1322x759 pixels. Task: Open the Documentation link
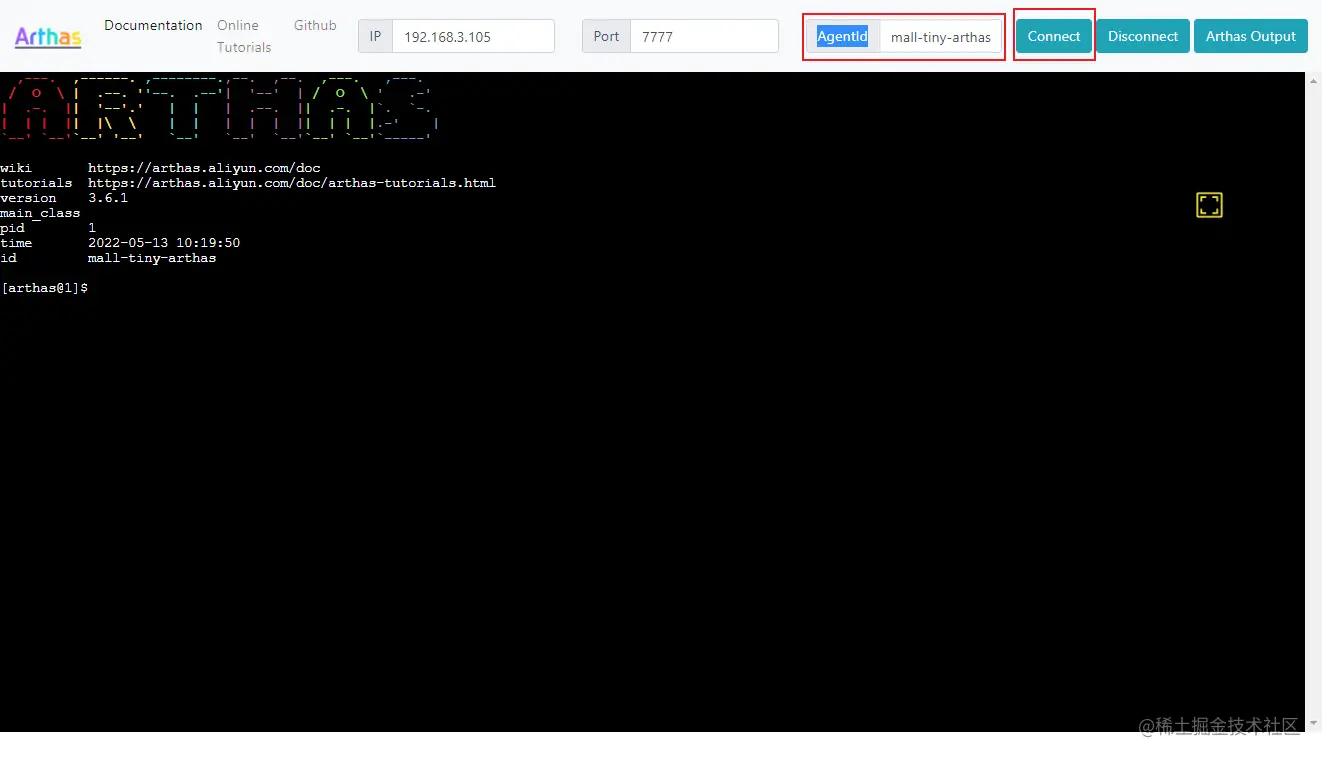coord(153,25)
